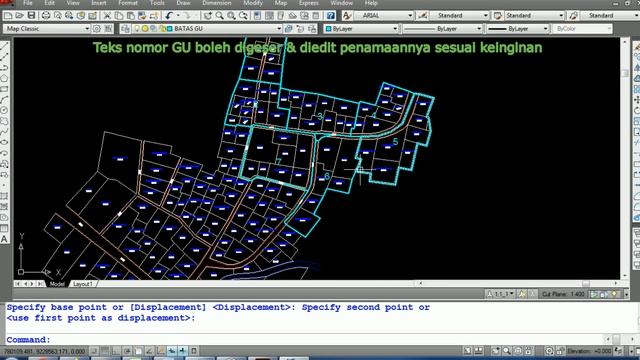Click the Copy clipboard icon

click(x=119, y=16)
